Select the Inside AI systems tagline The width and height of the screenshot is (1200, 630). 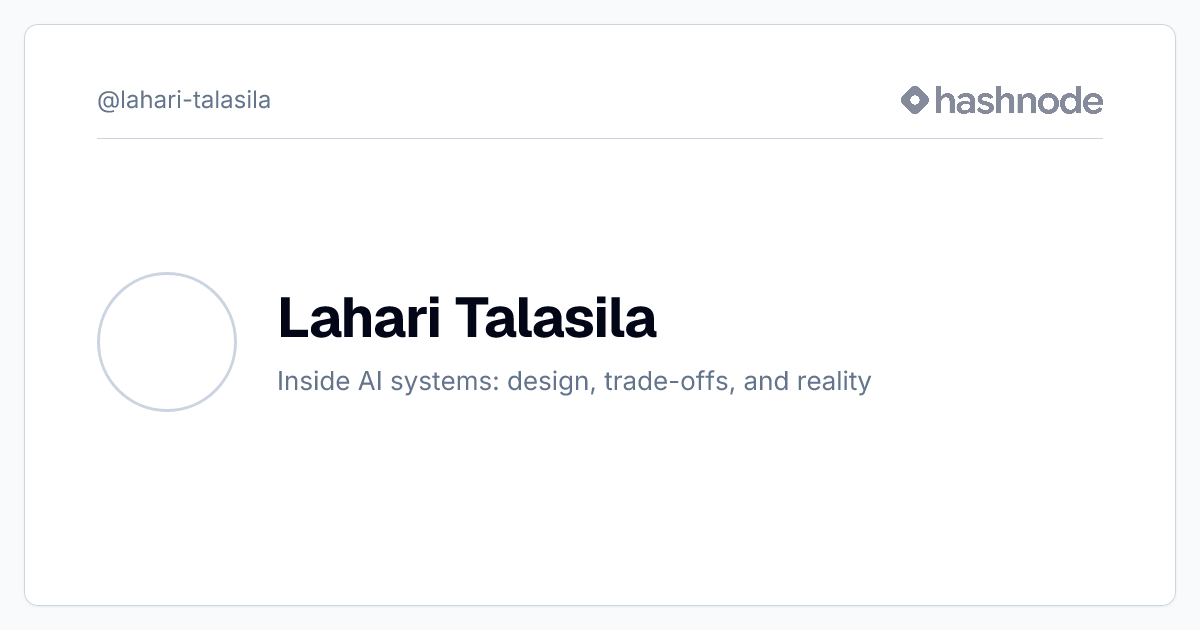pos(574,381)
